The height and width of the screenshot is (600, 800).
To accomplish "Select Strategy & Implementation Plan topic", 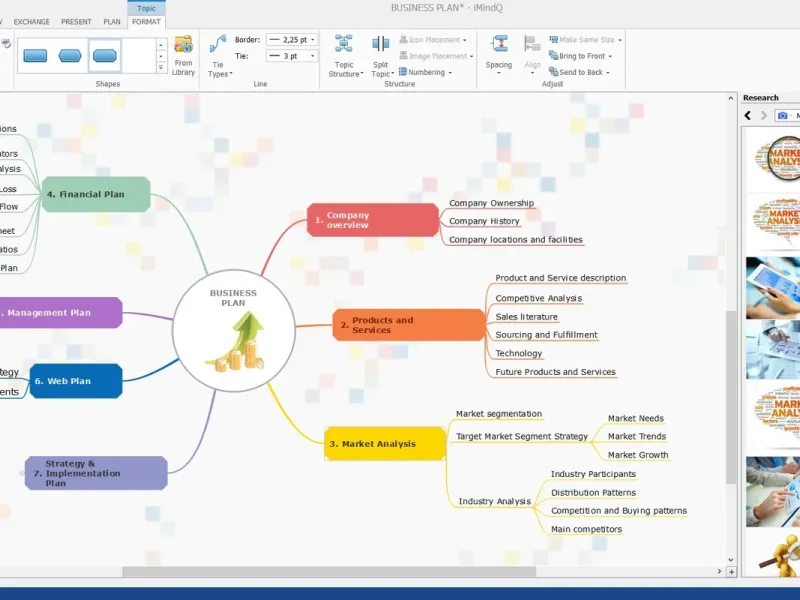I will click(96, 473).
